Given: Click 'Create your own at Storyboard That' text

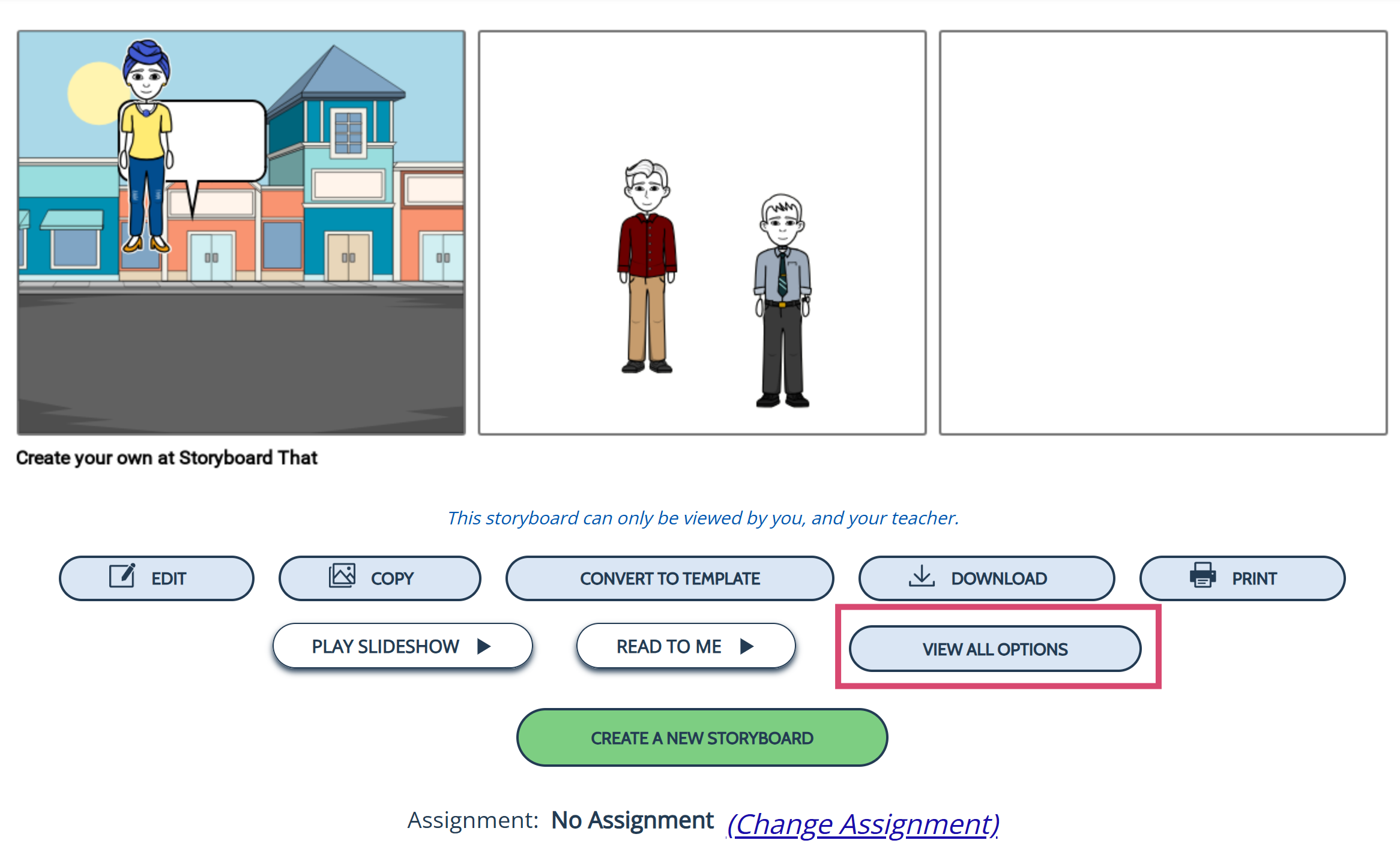Looking at the screenshot, I should click(167, 458).
